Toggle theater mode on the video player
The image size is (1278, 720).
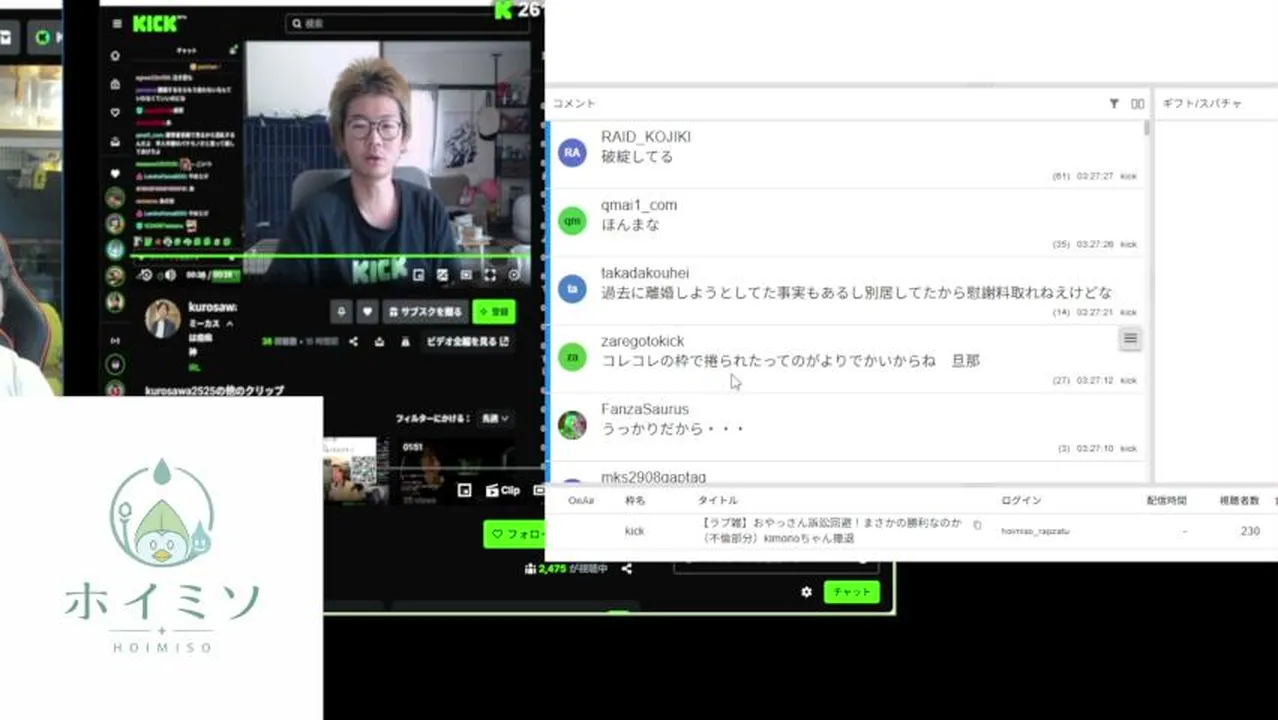coord(466,275)
